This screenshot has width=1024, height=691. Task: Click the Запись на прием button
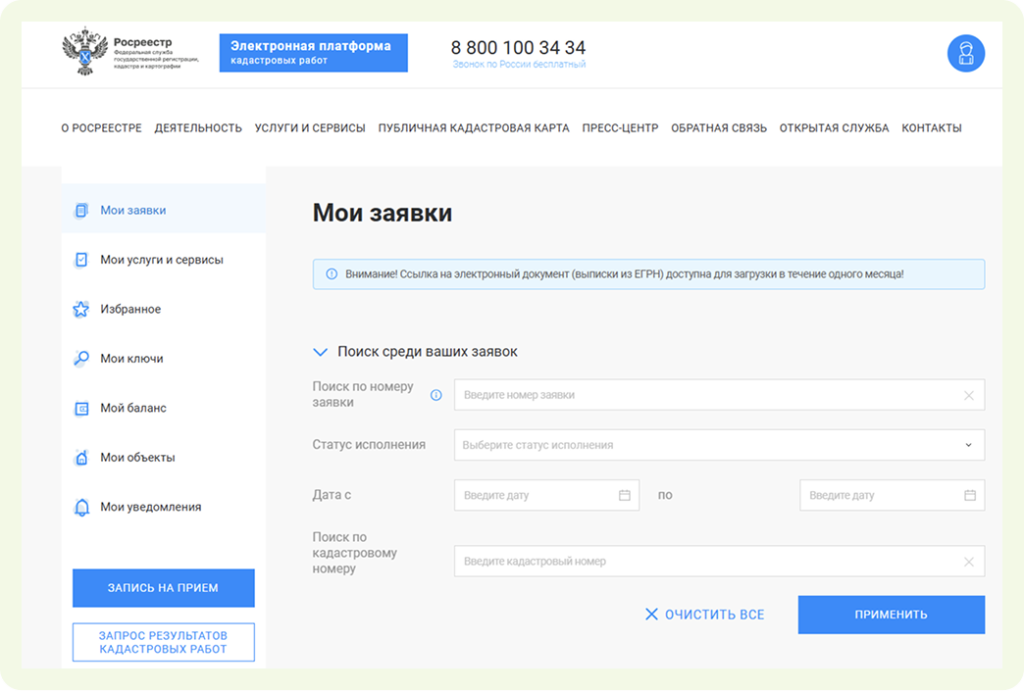click(163, 588)
